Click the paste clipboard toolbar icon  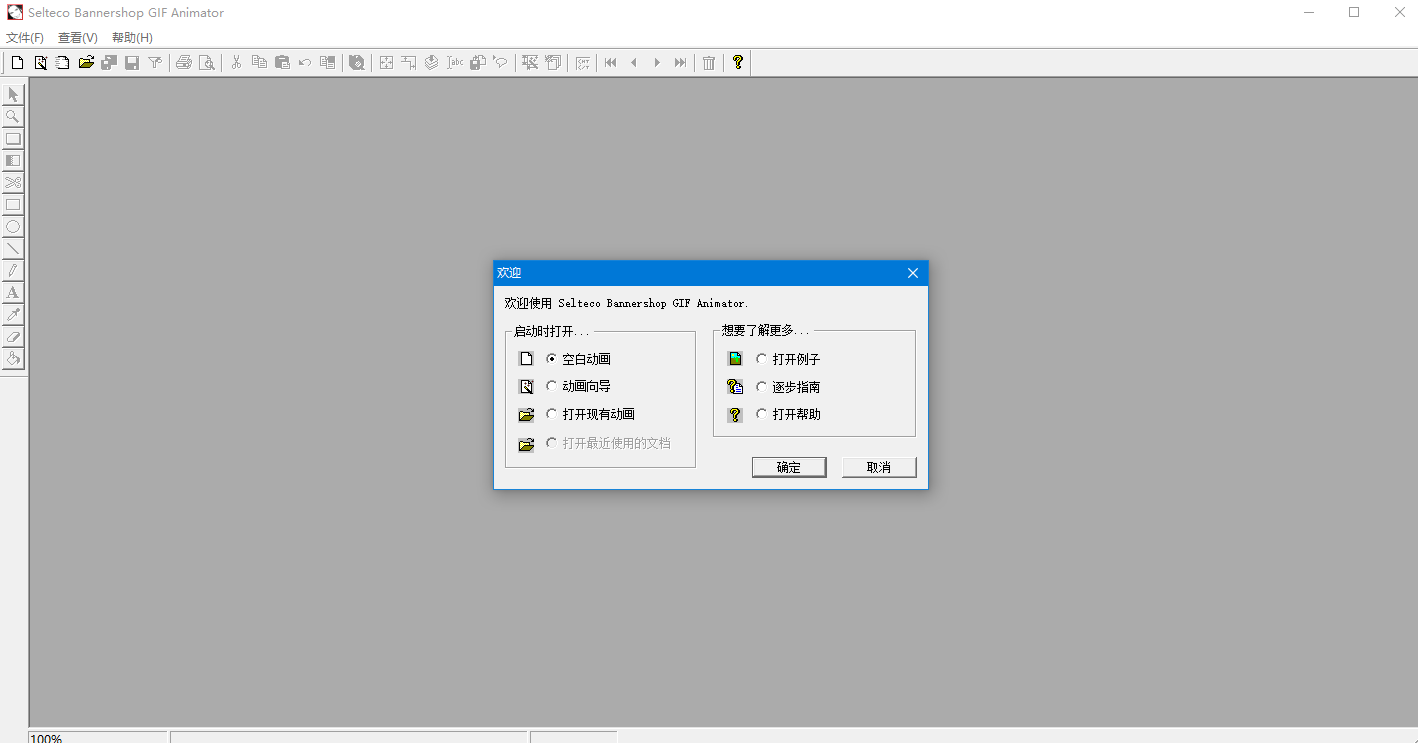282,63
